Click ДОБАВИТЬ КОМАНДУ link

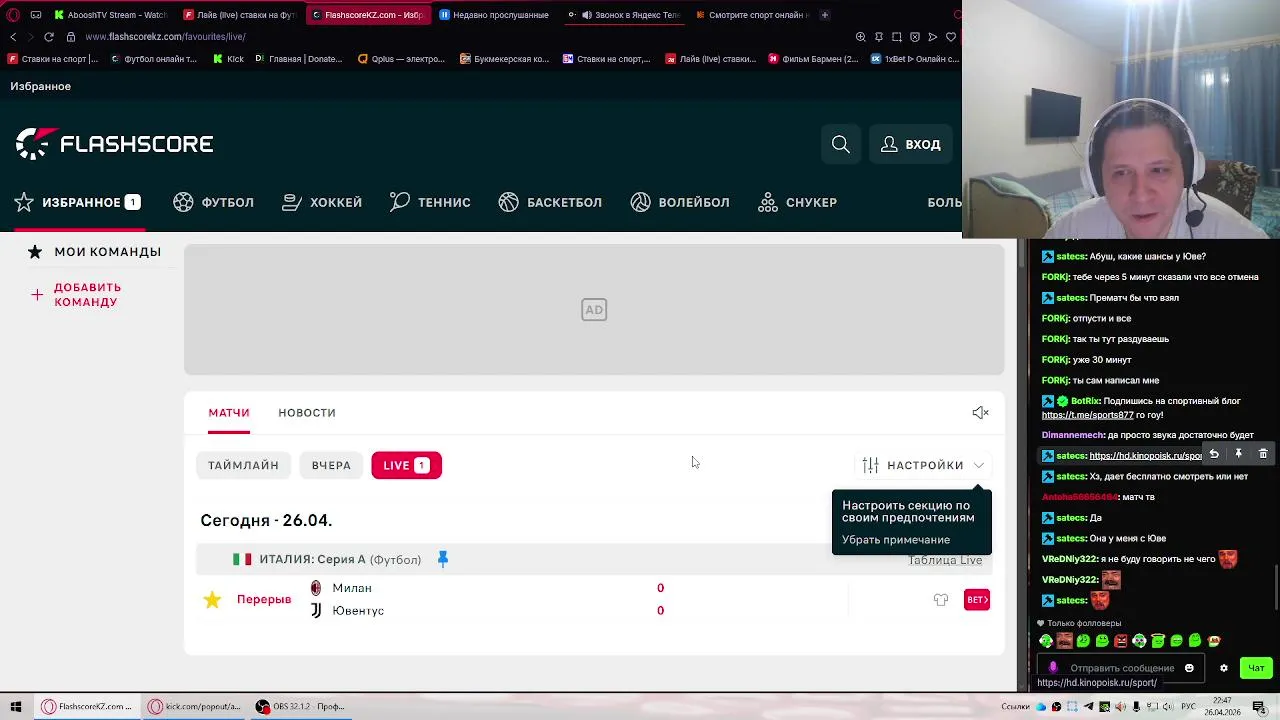87,295
